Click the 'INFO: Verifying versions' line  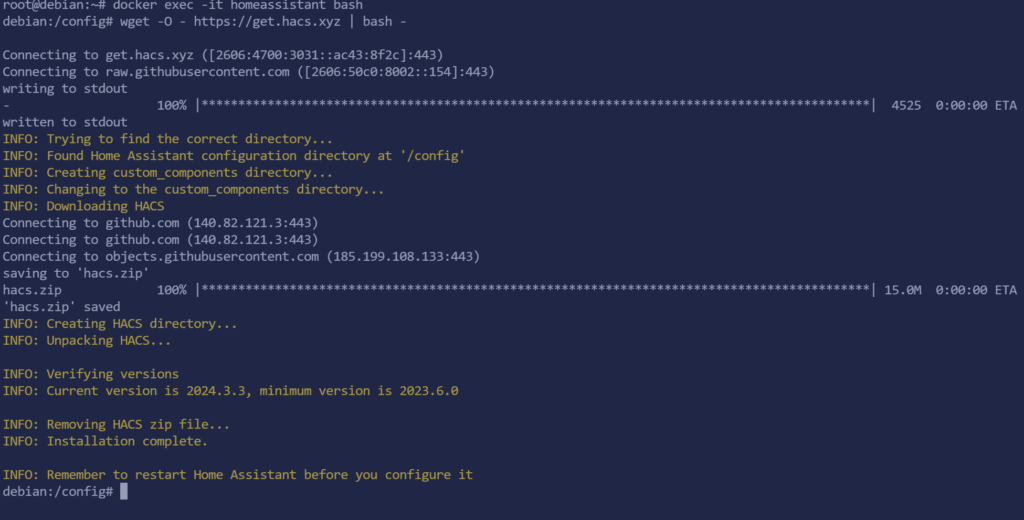pyautogui.click(x=91, y=374)
